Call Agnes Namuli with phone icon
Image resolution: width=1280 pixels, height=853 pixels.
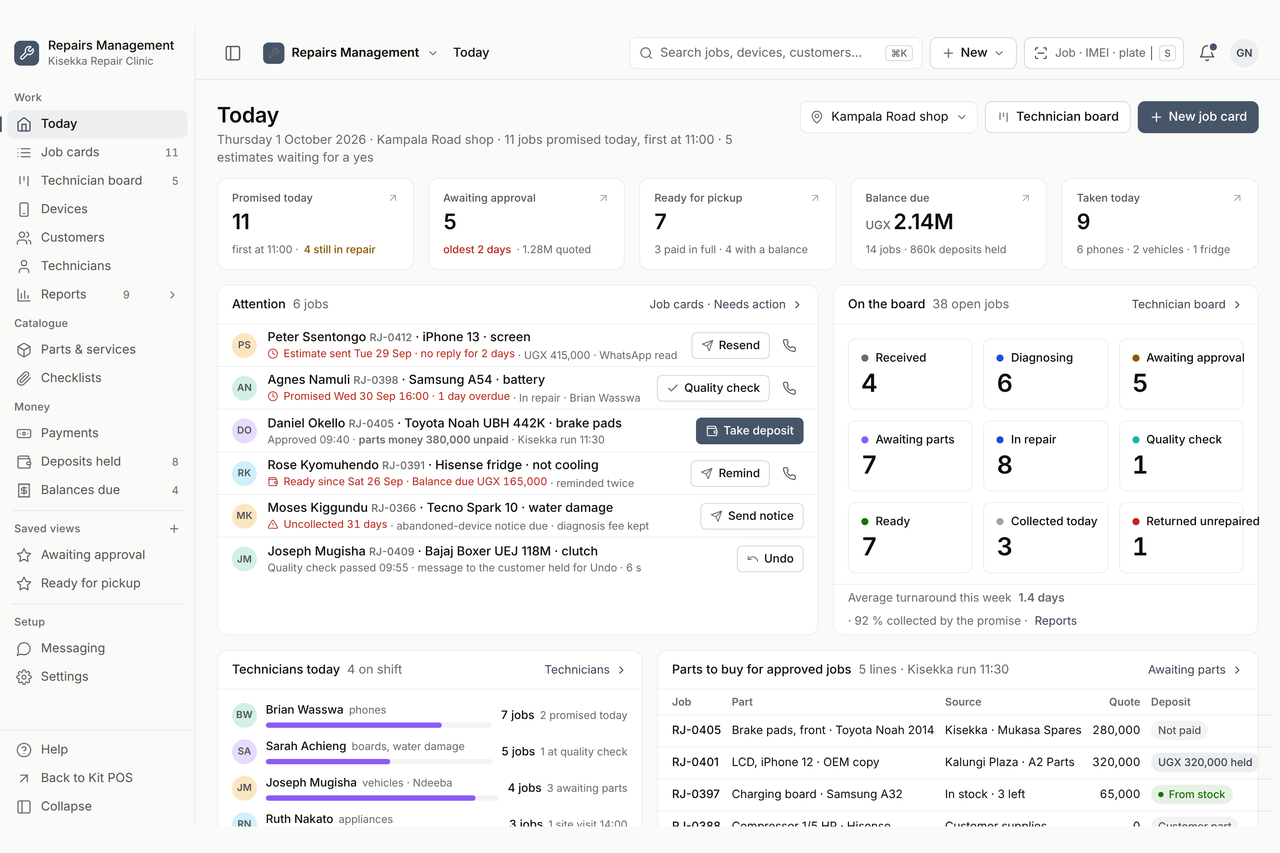(789, 388)
